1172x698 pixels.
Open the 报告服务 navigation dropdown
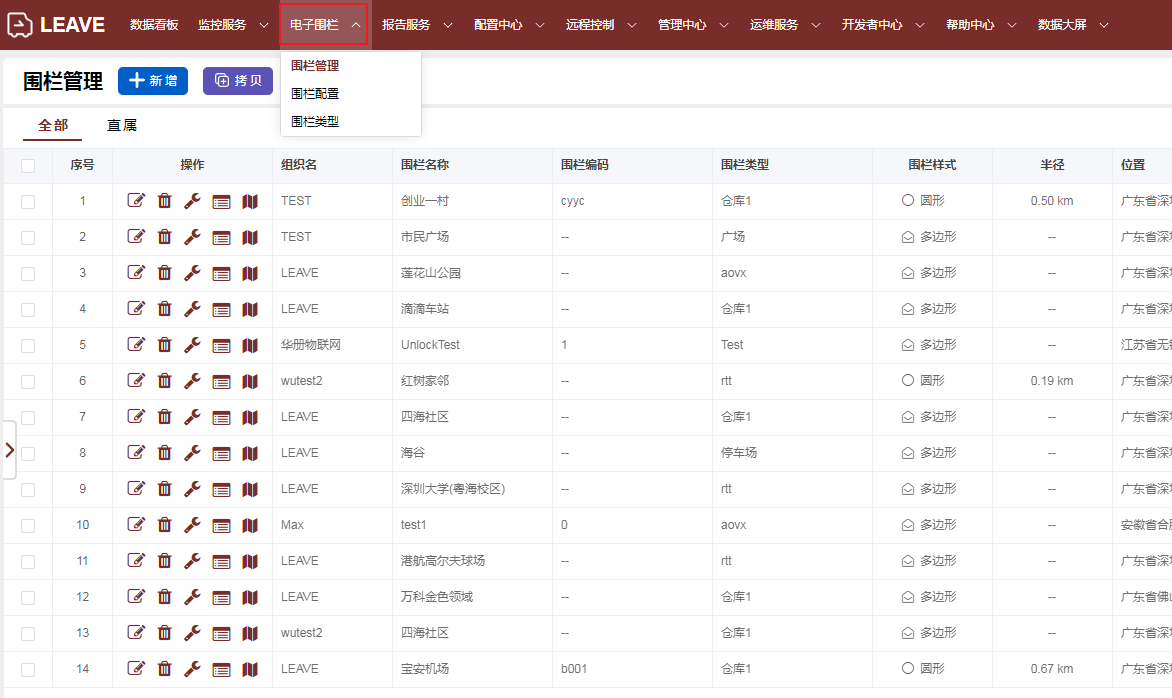417,25
